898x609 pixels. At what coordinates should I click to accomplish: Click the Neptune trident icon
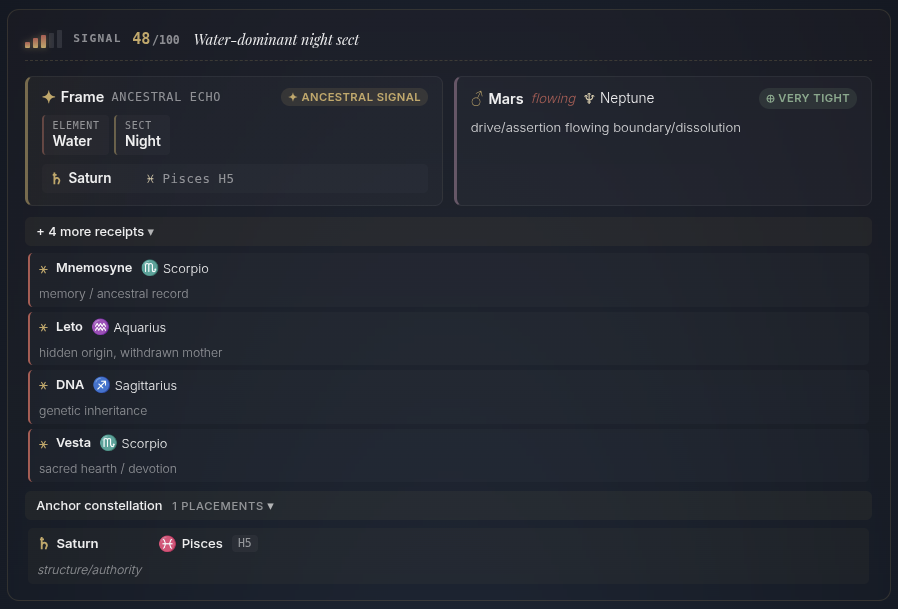[589, 99]
